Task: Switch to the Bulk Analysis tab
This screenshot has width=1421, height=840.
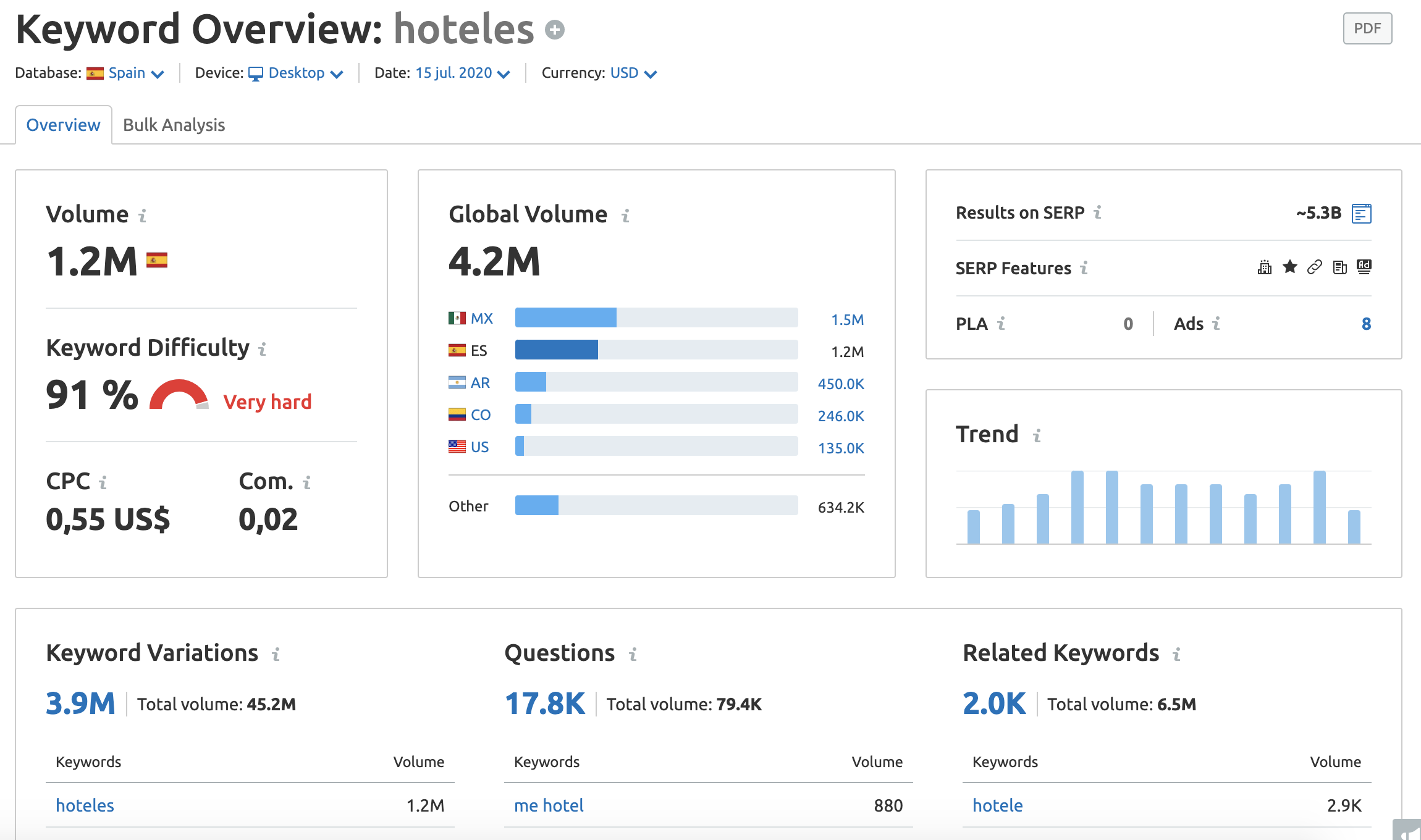Action: tap(174, 125)
